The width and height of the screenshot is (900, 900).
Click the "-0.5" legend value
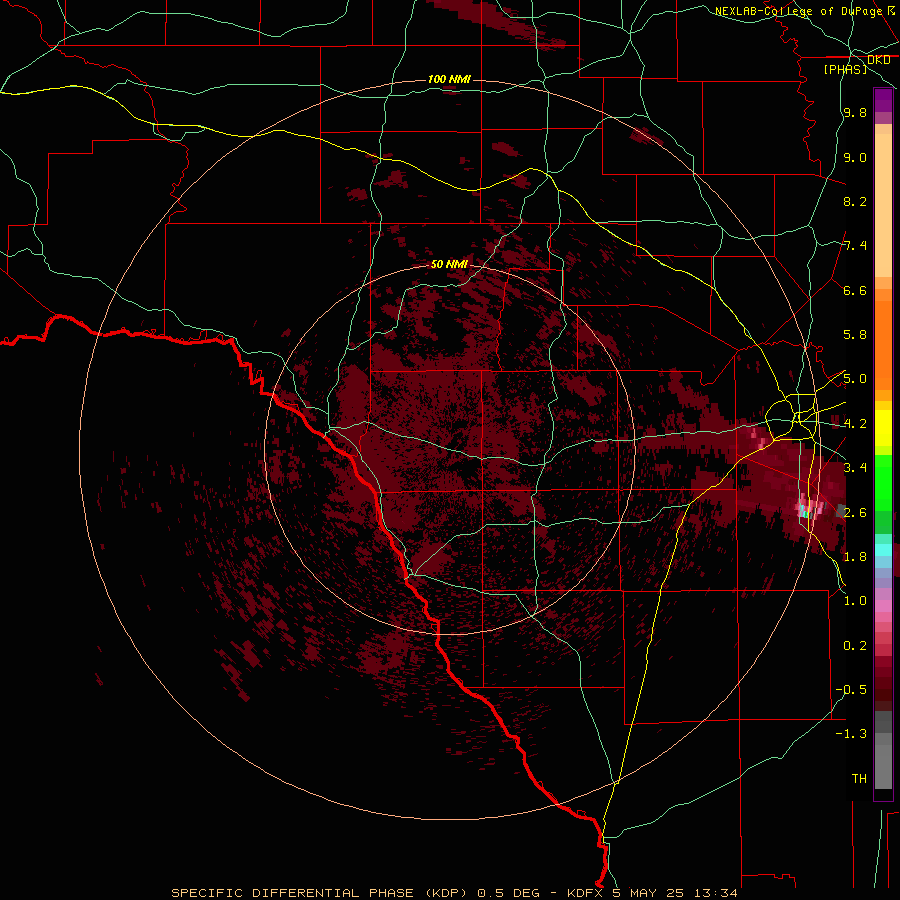pos(851,690)
